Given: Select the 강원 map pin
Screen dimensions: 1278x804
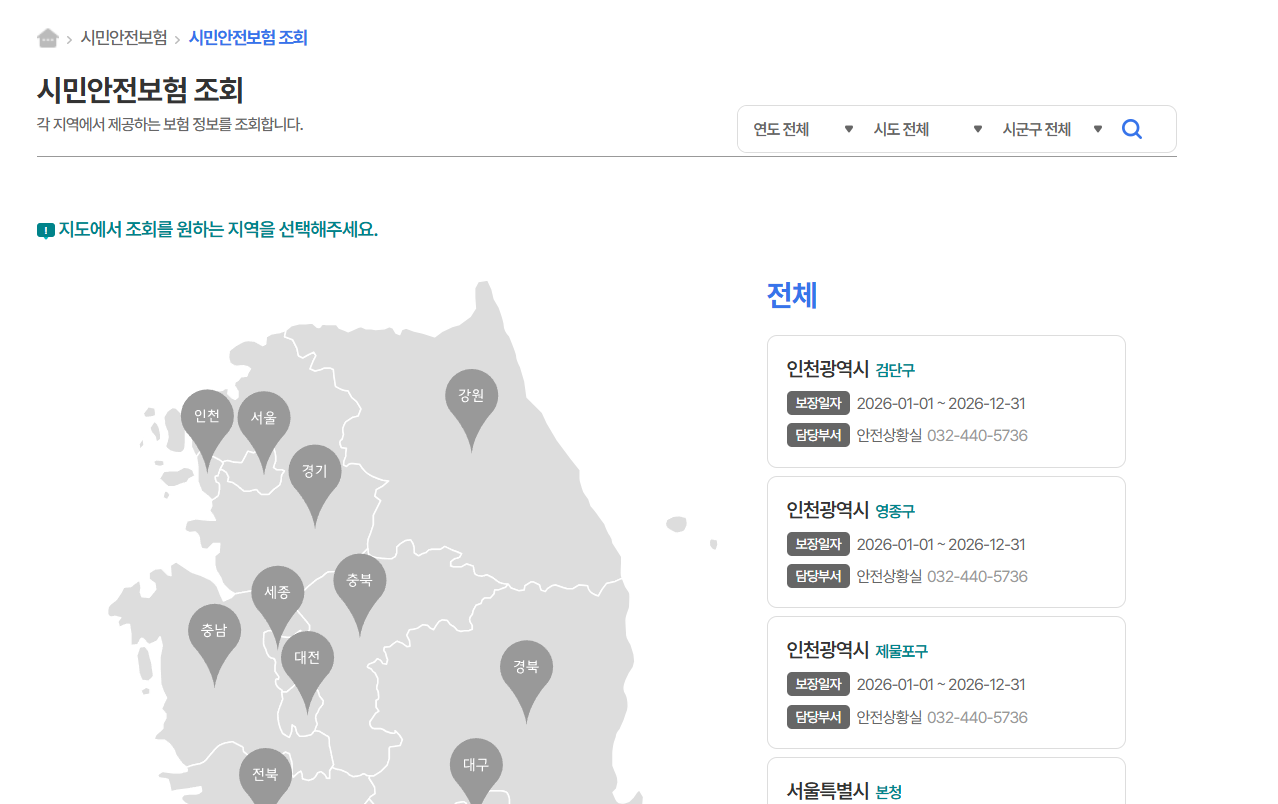Looking at the screenshot, I should (471, 397).
